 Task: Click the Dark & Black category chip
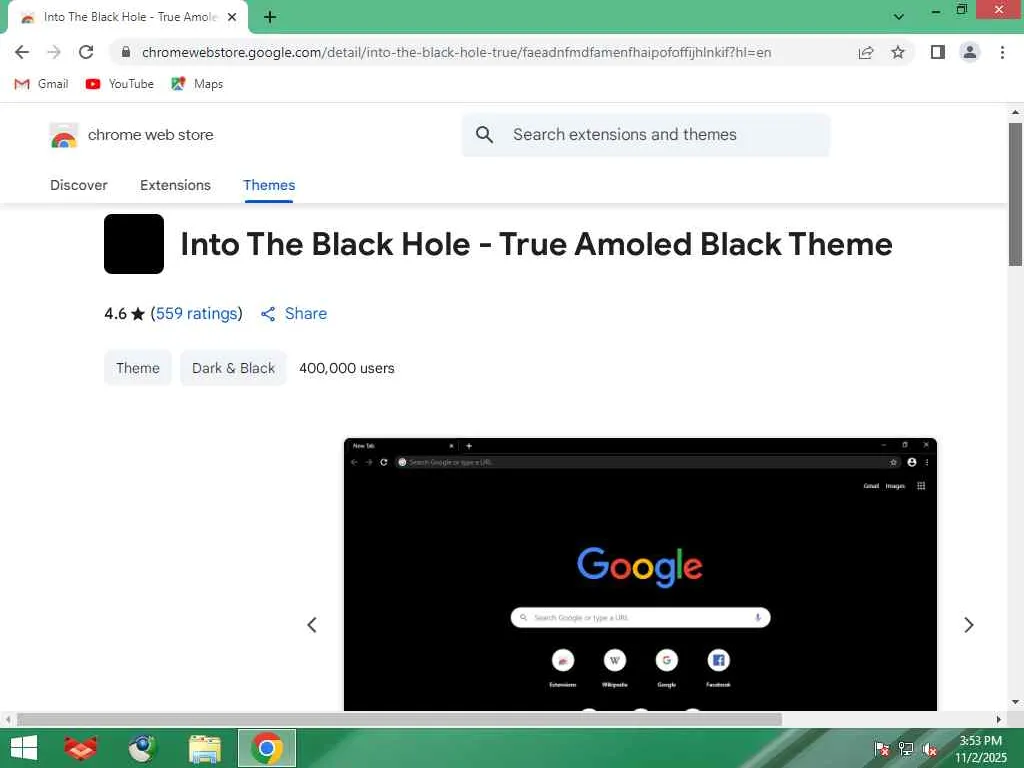coord(233,368)
